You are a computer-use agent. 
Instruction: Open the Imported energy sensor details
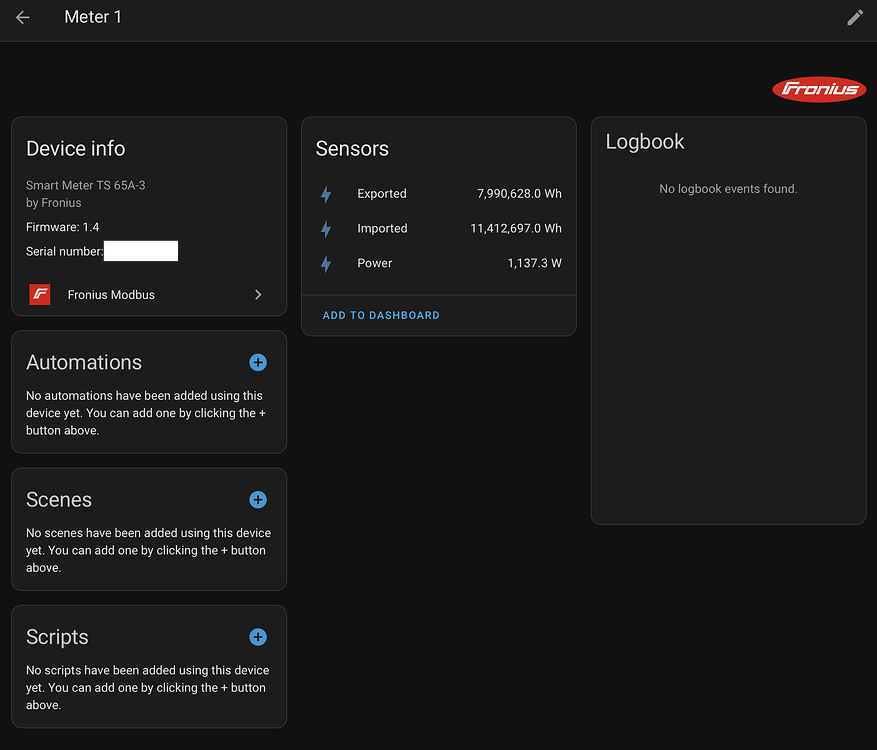point(383,228)
